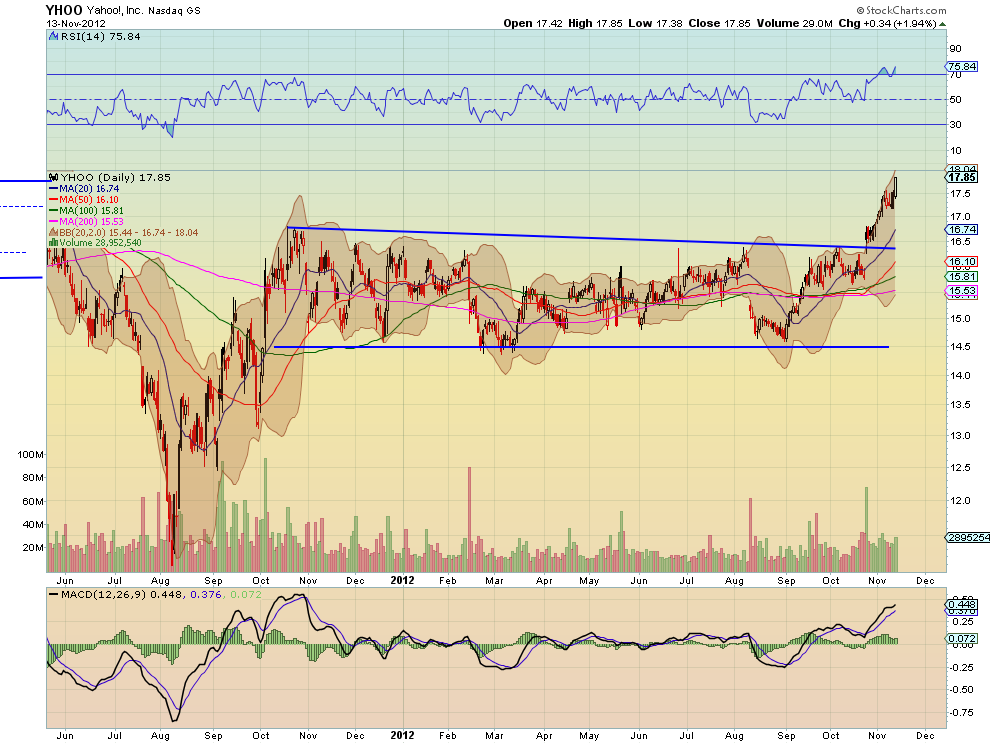Screen dimensions: 990x744
Task: Select the red MA(50) legend line swatch
Action: (x=54, y=200)
